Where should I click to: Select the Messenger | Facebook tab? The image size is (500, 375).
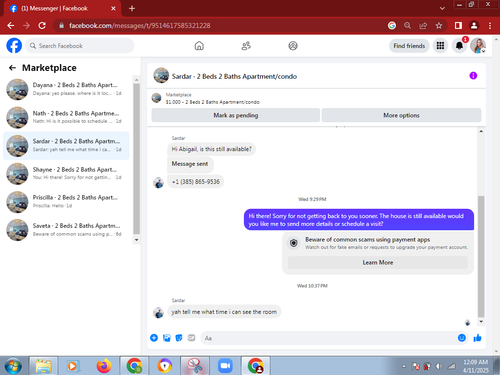click(62, 8)
